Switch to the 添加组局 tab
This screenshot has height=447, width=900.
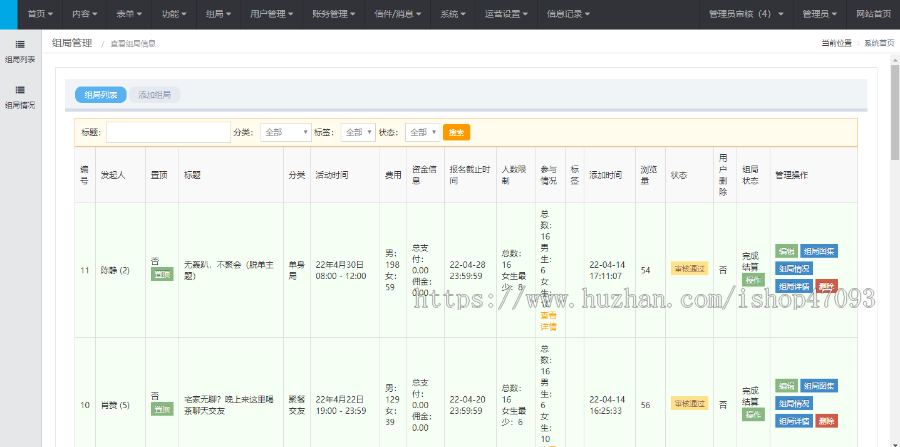[x=155, y=95]
